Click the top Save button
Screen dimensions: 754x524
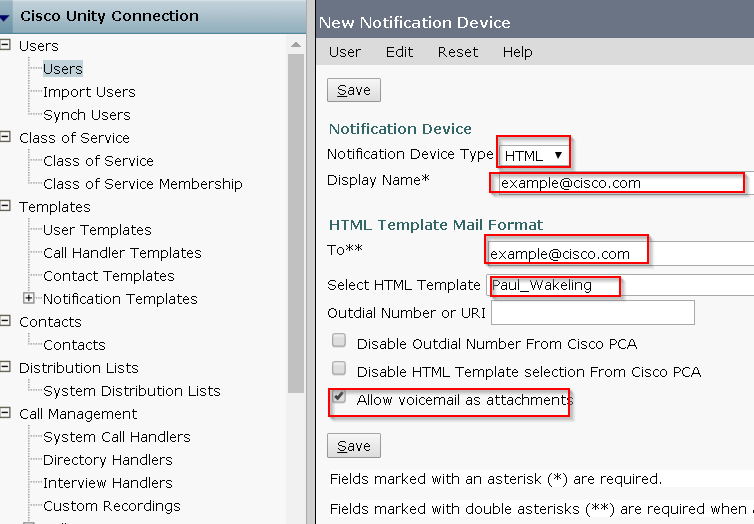(354, 90)
